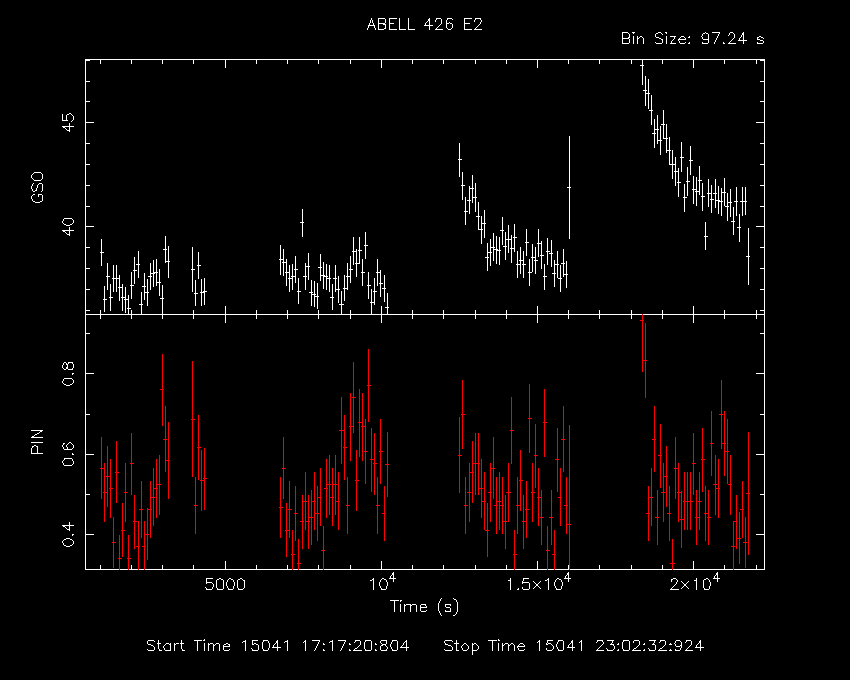Click the 1.5×10^4 tick label
This screenshot has height=680, width=850.
[x=538, y=582]
